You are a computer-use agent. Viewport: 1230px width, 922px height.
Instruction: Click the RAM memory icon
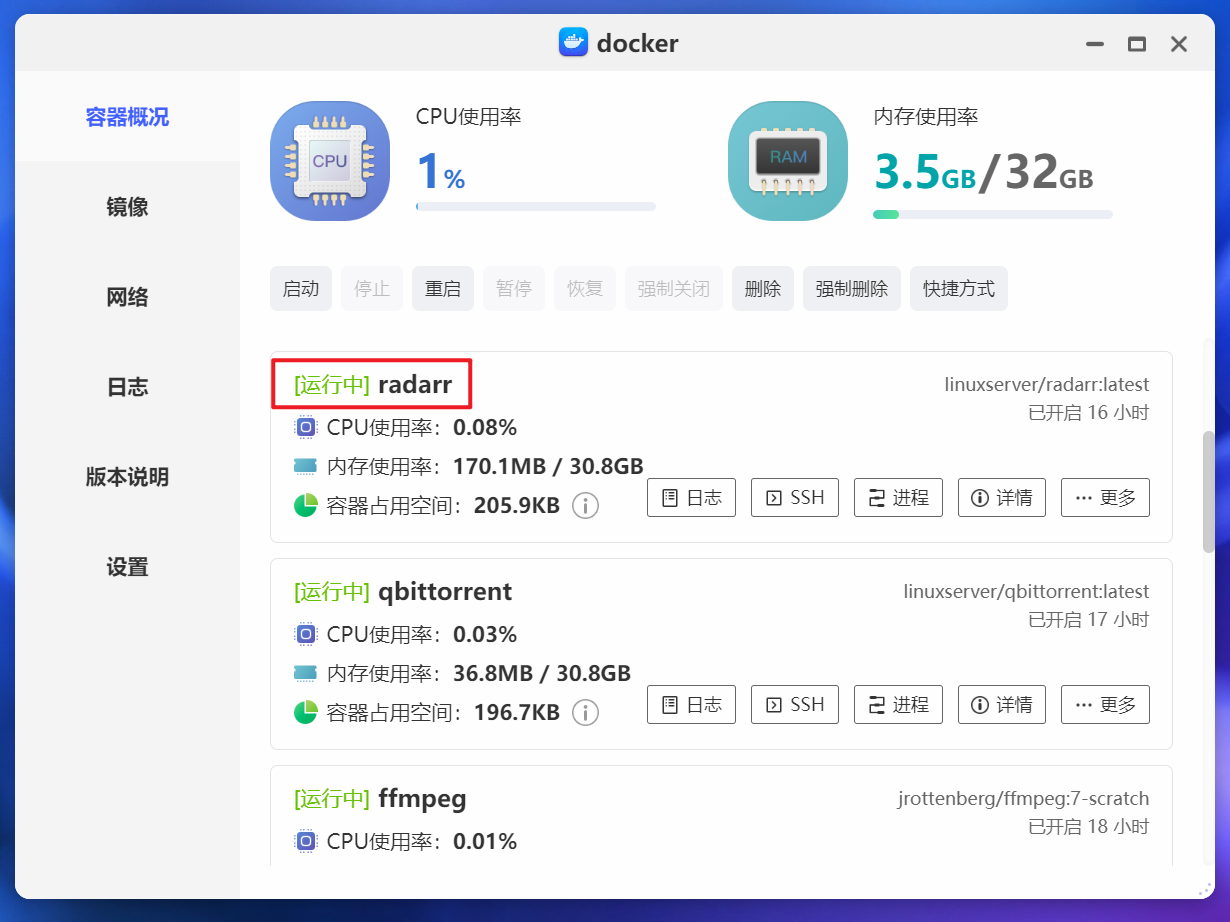pos(788,161)
